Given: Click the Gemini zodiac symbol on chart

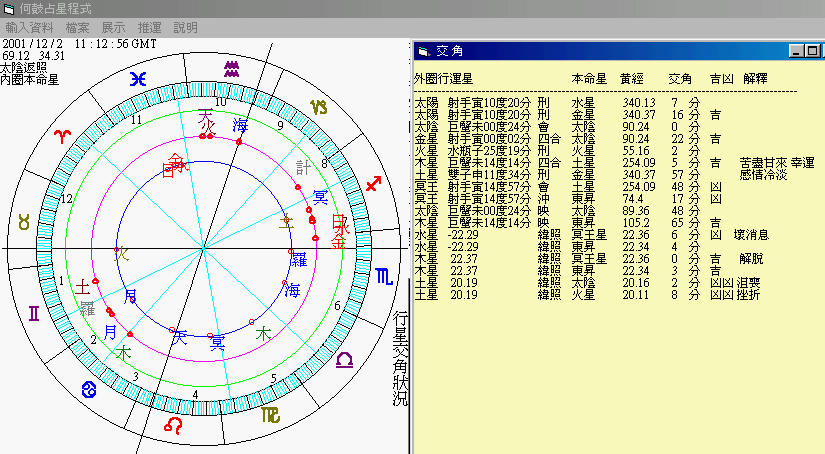Looking at the screenshot, I should coord(34,314).
